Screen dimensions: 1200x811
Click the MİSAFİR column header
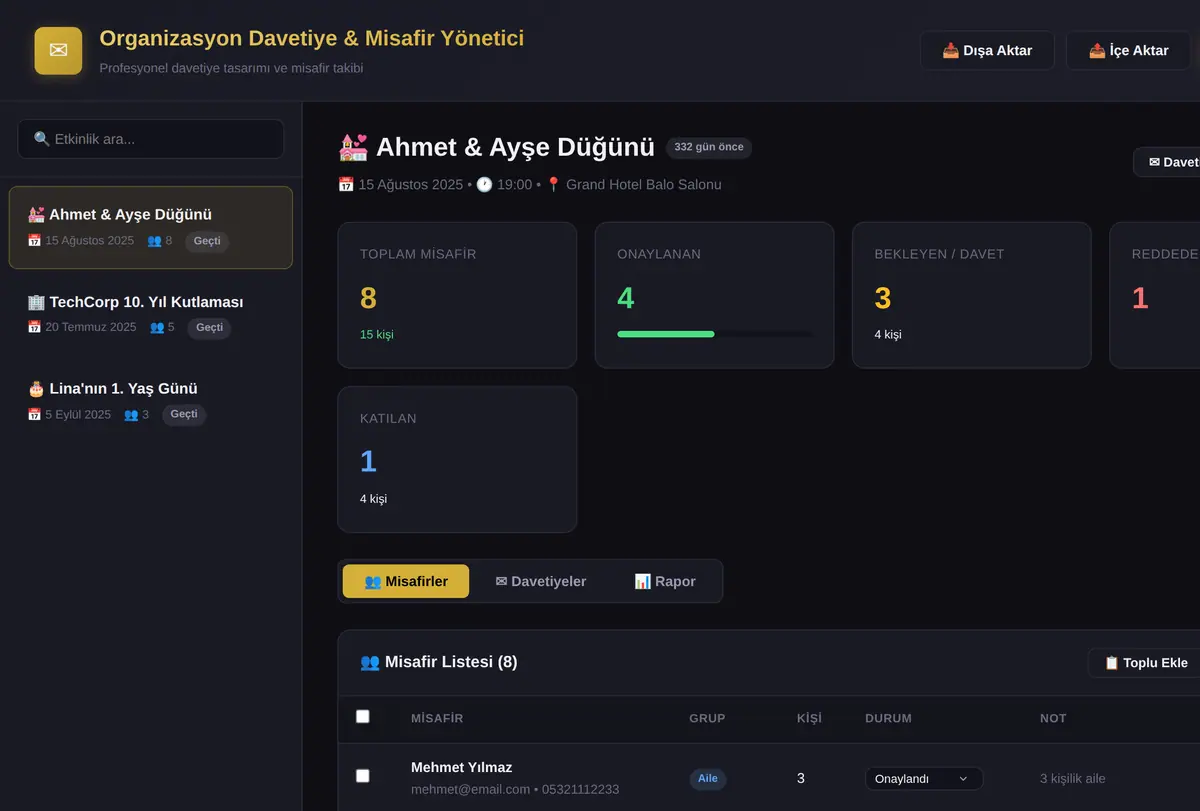pyautogui.click(x=437, y=718)
